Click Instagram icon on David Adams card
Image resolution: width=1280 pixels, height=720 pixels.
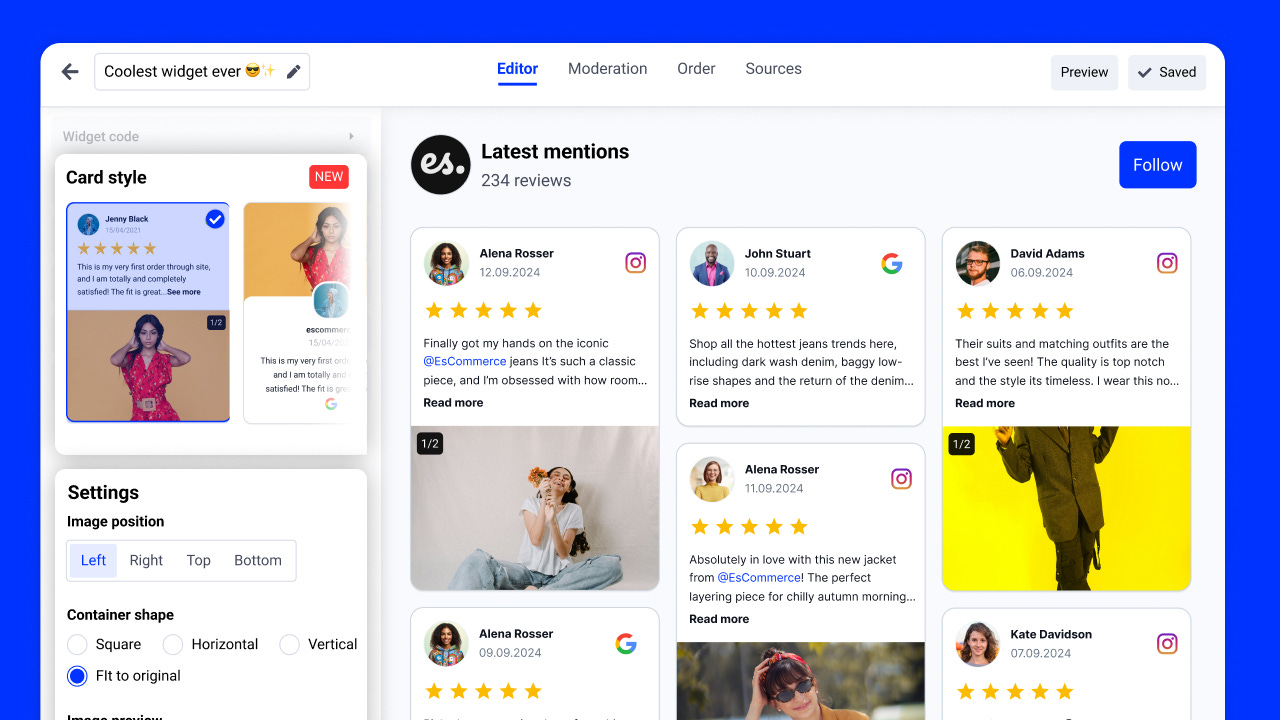pos(1167,263)
